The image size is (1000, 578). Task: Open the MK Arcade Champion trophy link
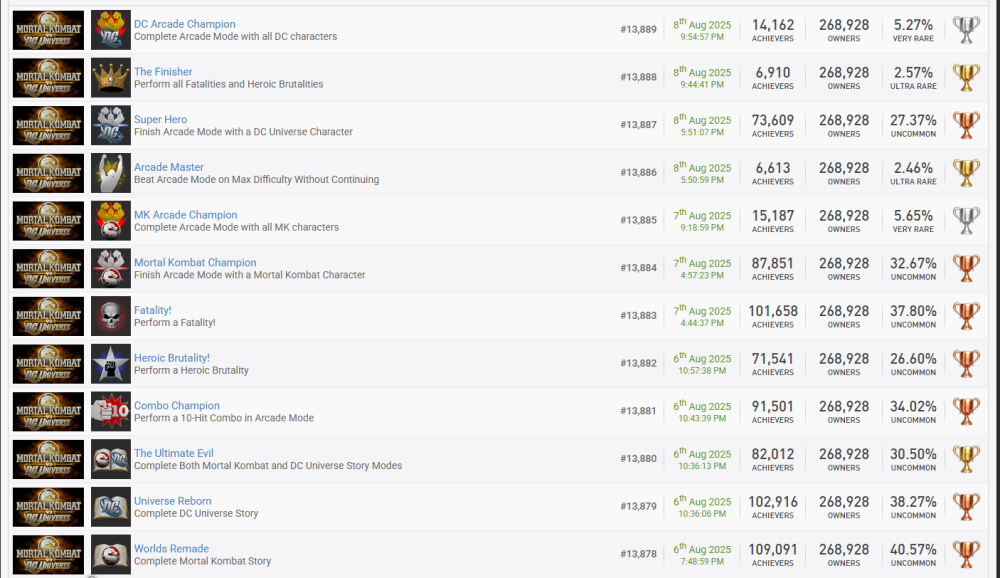tap(185, 215)
